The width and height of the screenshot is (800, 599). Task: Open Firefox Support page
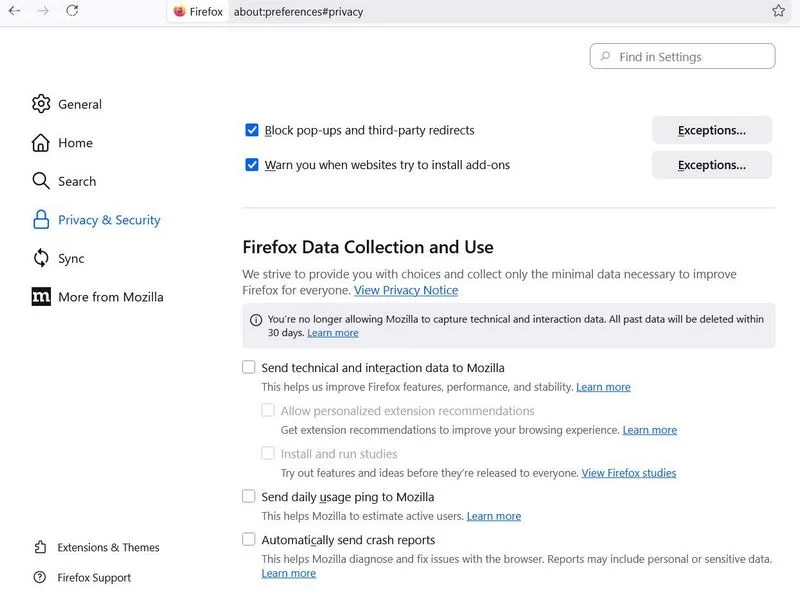pos(94,578)
